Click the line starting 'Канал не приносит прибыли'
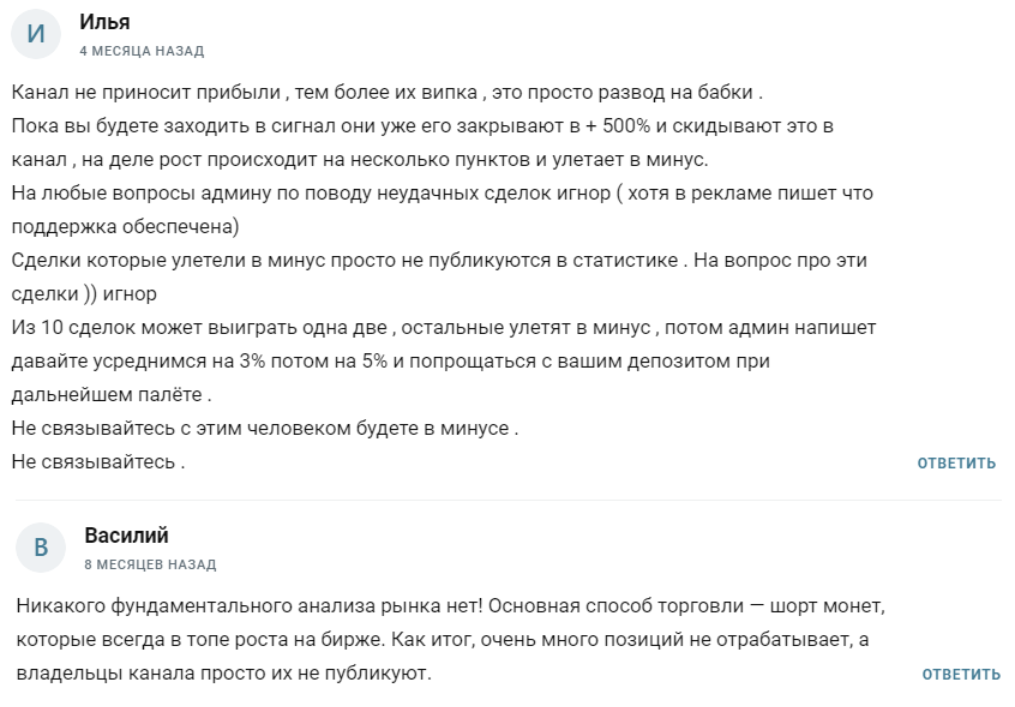This screenshot has width=1015, height=707. coord(388,93)
